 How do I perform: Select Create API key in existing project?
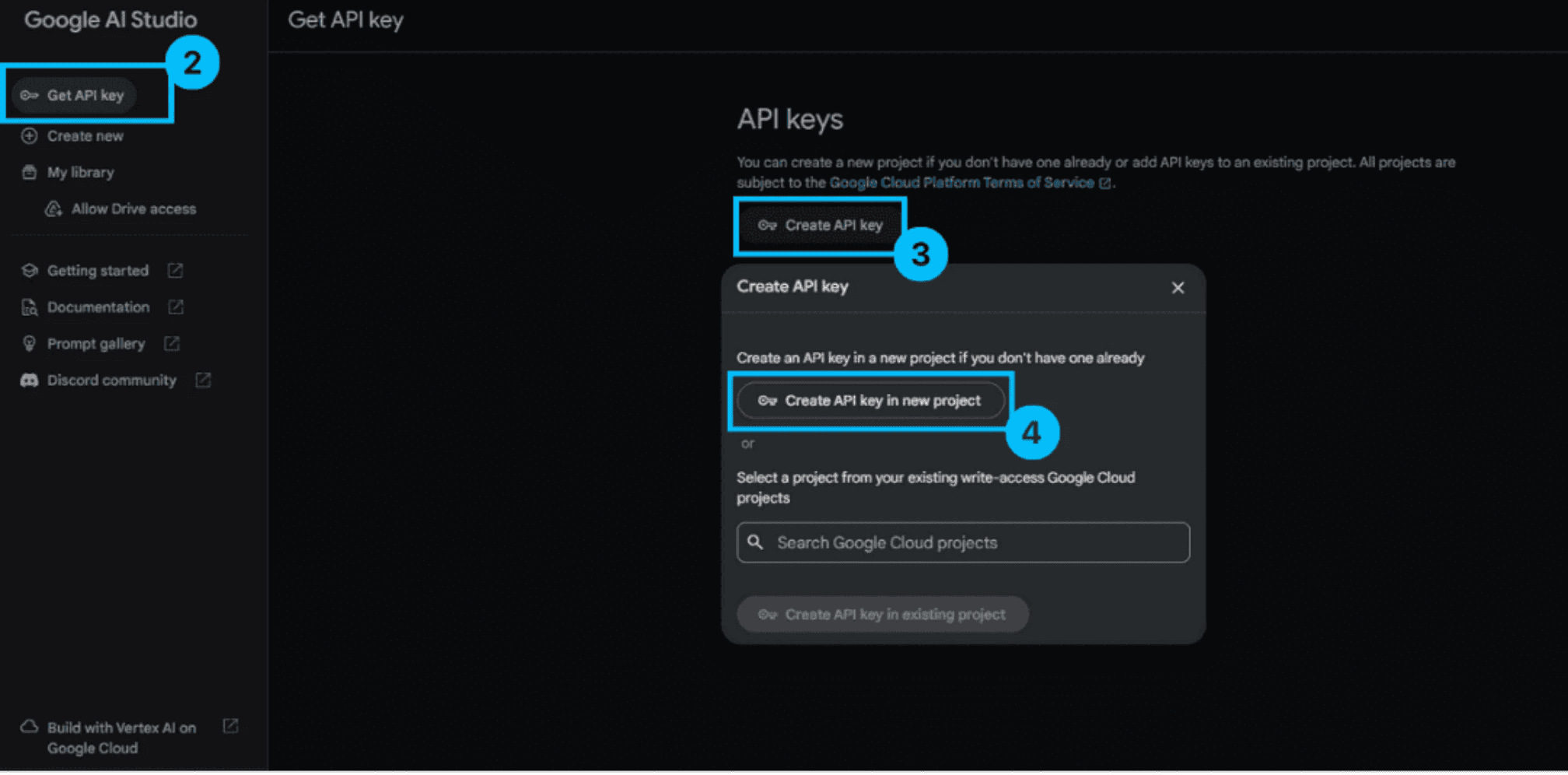point(882,614)
